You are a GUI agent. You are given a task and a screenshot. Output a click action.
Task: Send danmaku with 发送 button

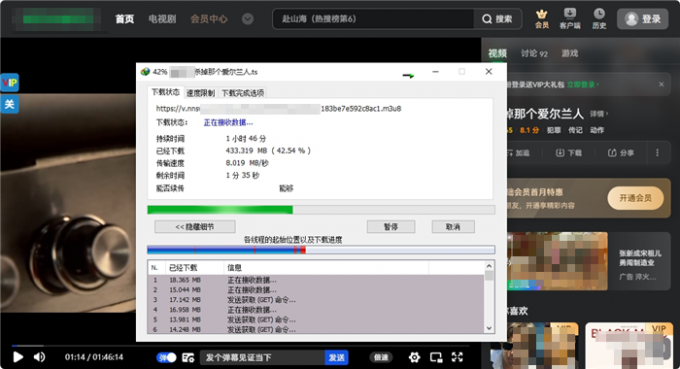pyautogui.click(x=337, y=357)
